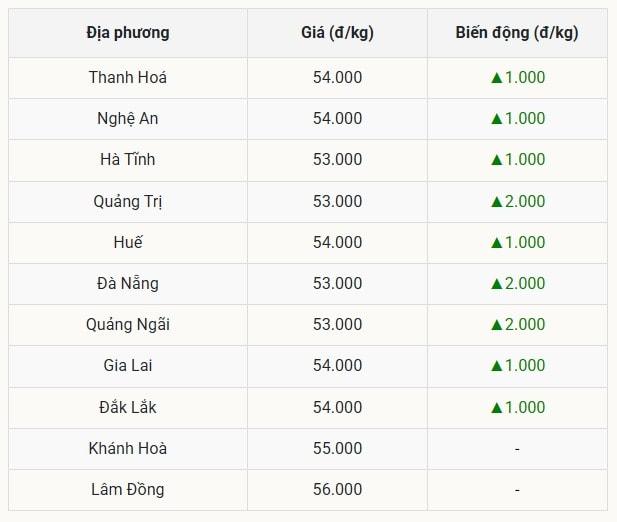The width and height of the screenshot is (617, 522).
Task: Click the price cell in Quảng Trị row
Action: point(337,202)
